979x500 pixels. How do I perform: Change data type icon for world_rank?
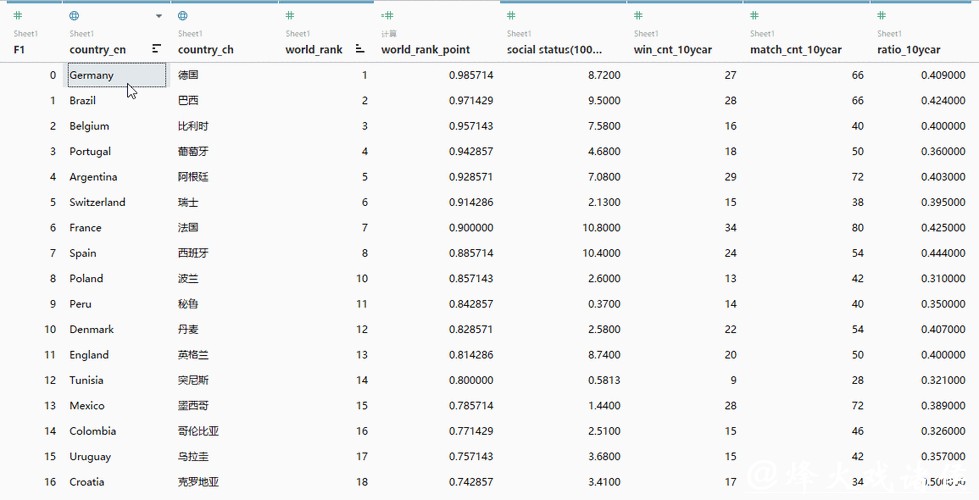tap(290, 16)
